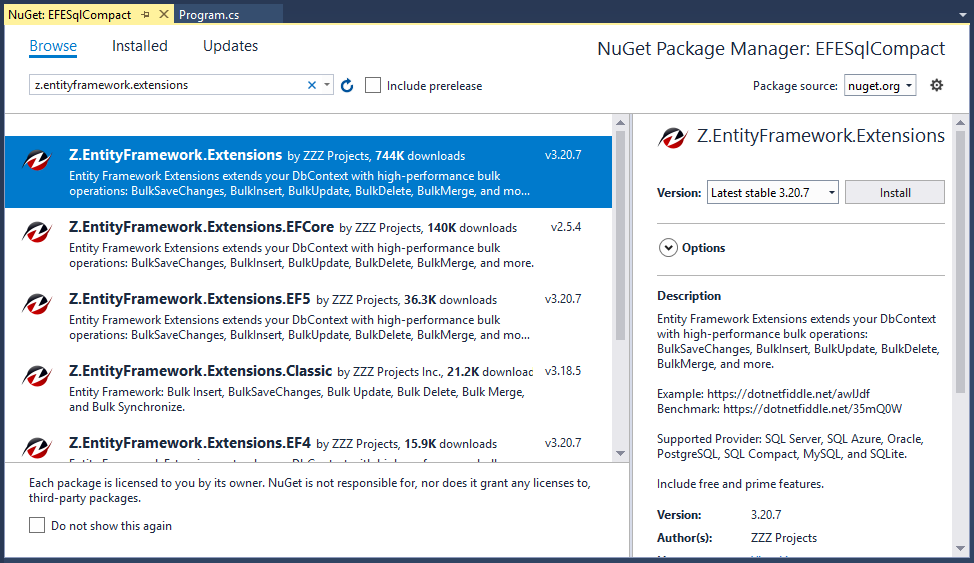
Task: Open the tab overflow dropdown arrow
Action: pyautogui.click(x=962, y=15)
